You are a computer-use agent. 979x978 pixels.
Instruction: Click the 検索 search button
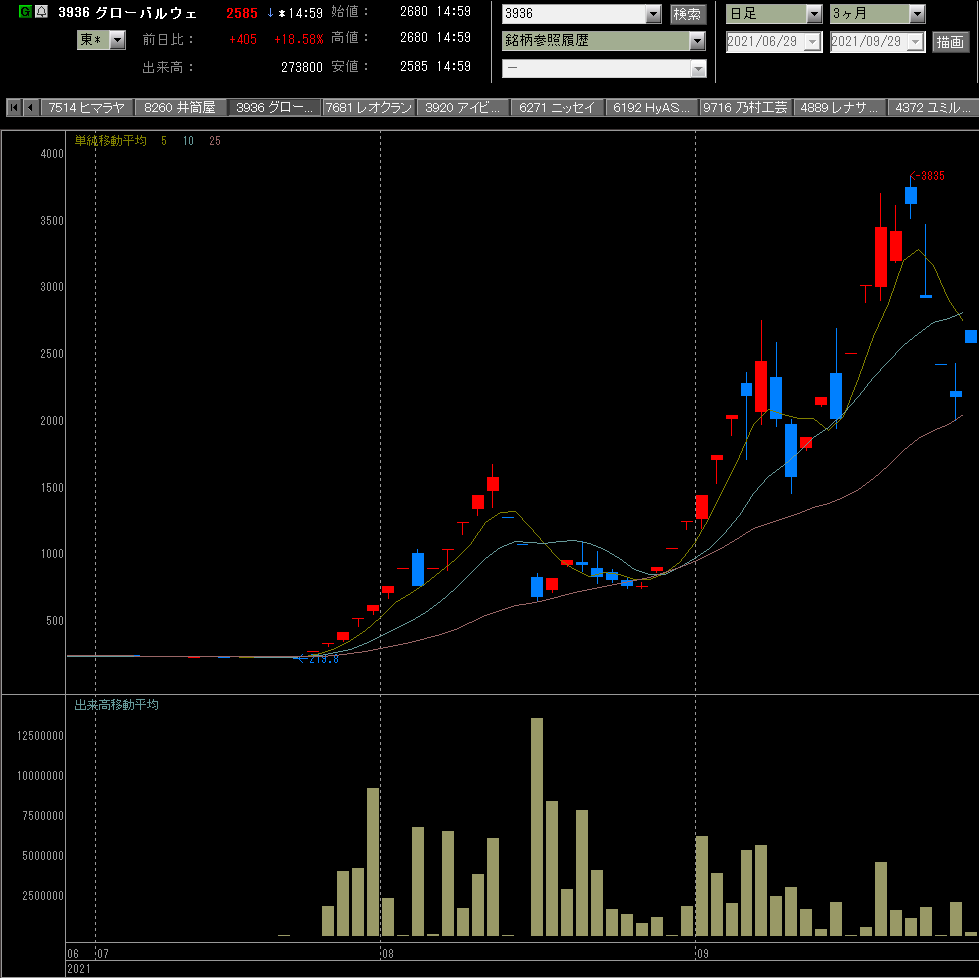pos(688,14)
